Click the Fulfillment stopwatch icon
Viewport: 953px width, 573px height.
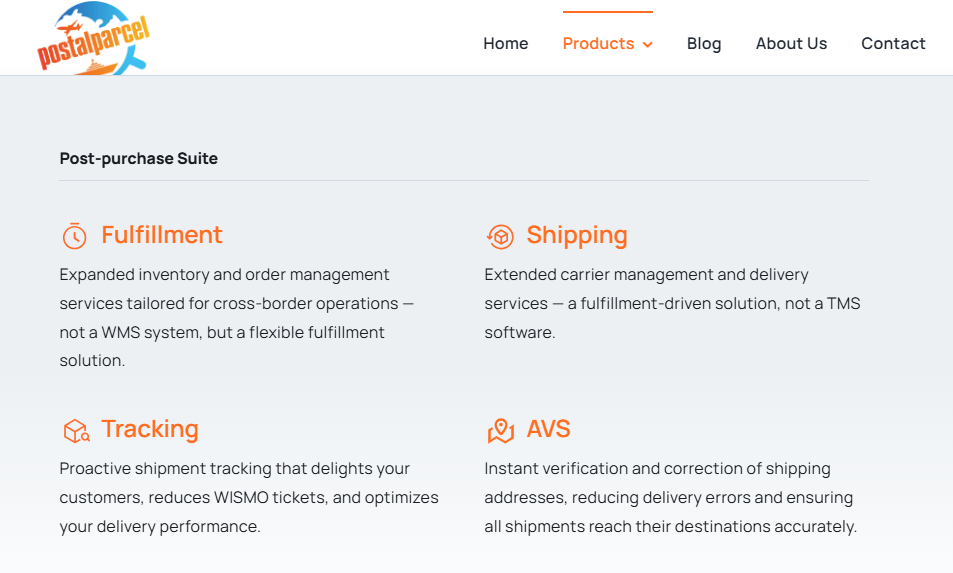(74, 236)
